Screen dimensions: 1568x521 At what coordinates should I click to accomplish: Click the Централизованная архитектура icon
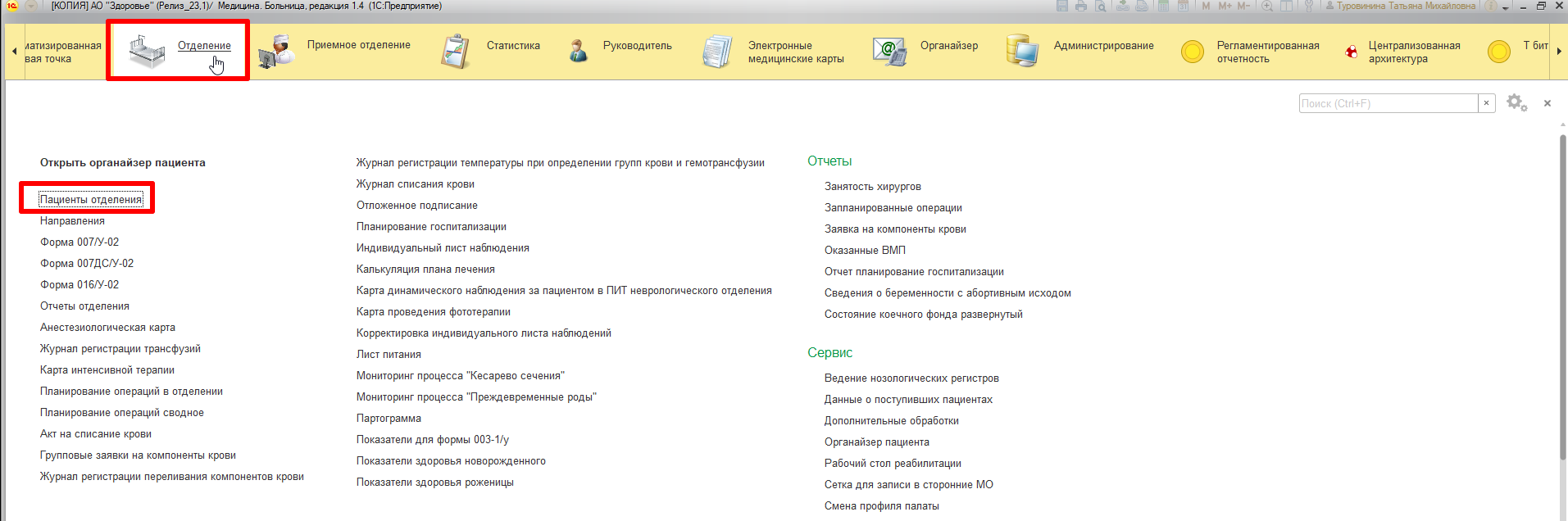coord(1351,52)
